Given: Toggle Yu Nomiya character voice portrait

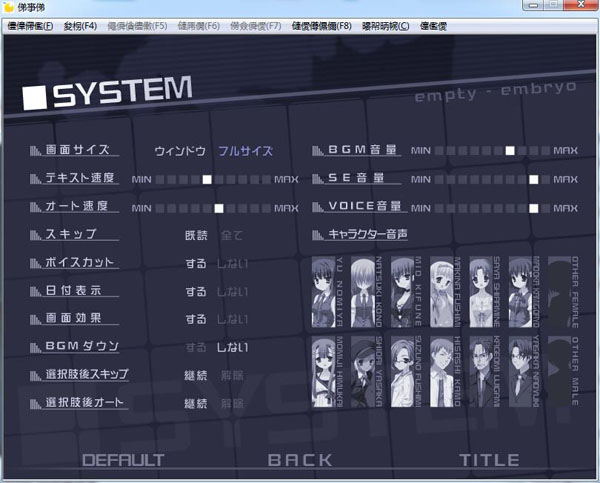Looking at the screenshot, I should [323, 292].
